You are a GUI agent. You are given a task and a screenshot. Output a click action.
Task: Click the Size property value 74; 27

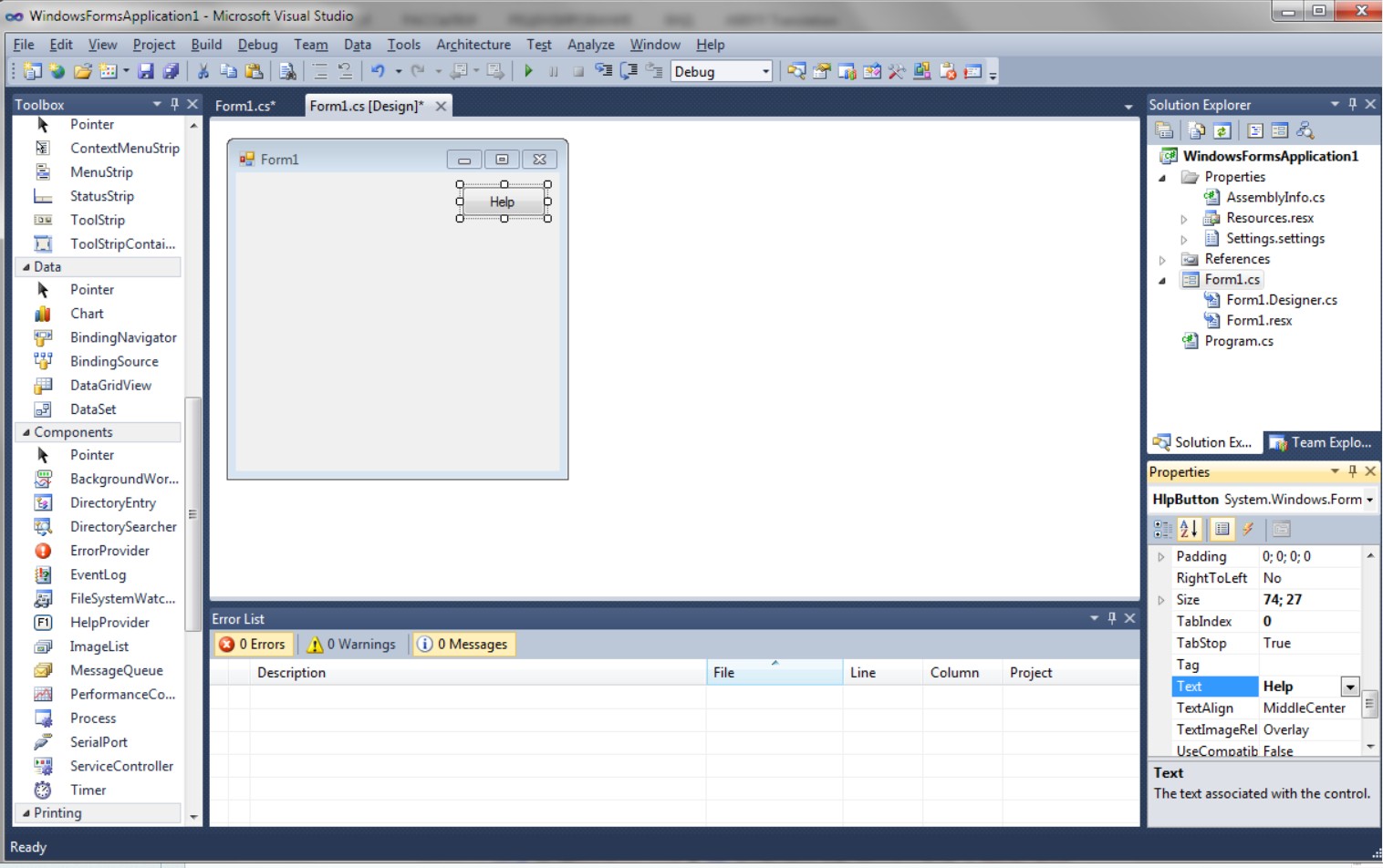1310,600
